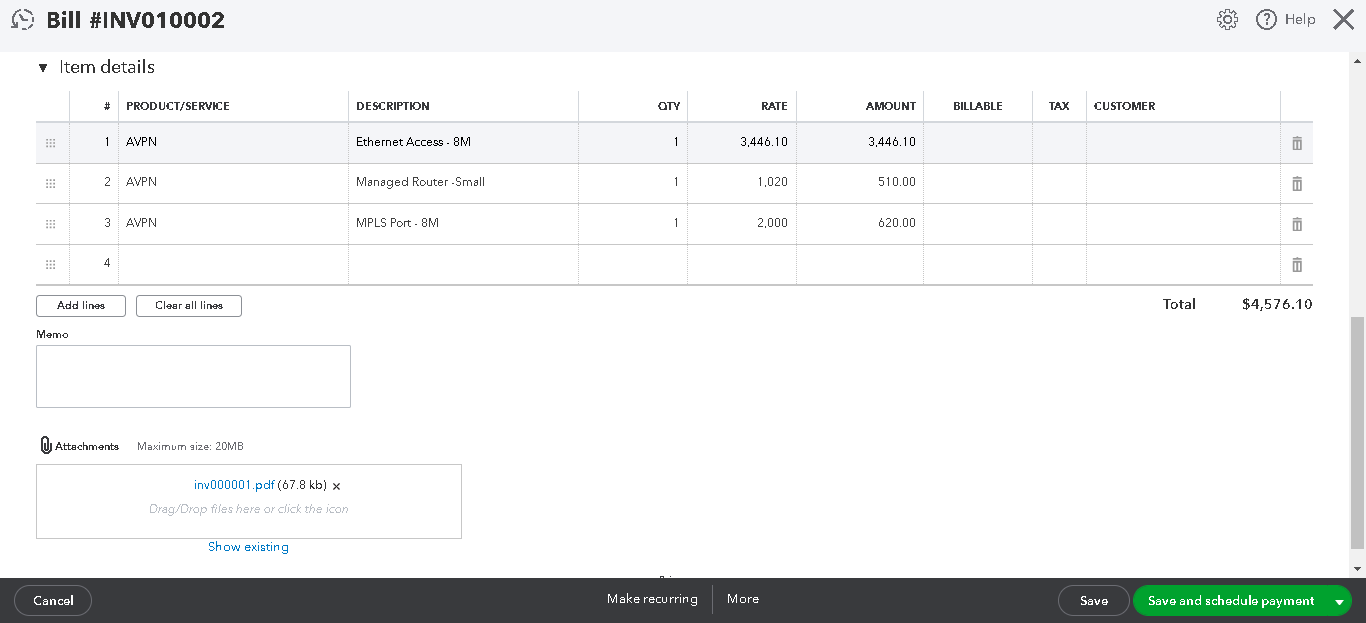Delete the Managed Router line with trash icon
The width and height of the screenshot is (1366, 623).
click(1297, 184)
